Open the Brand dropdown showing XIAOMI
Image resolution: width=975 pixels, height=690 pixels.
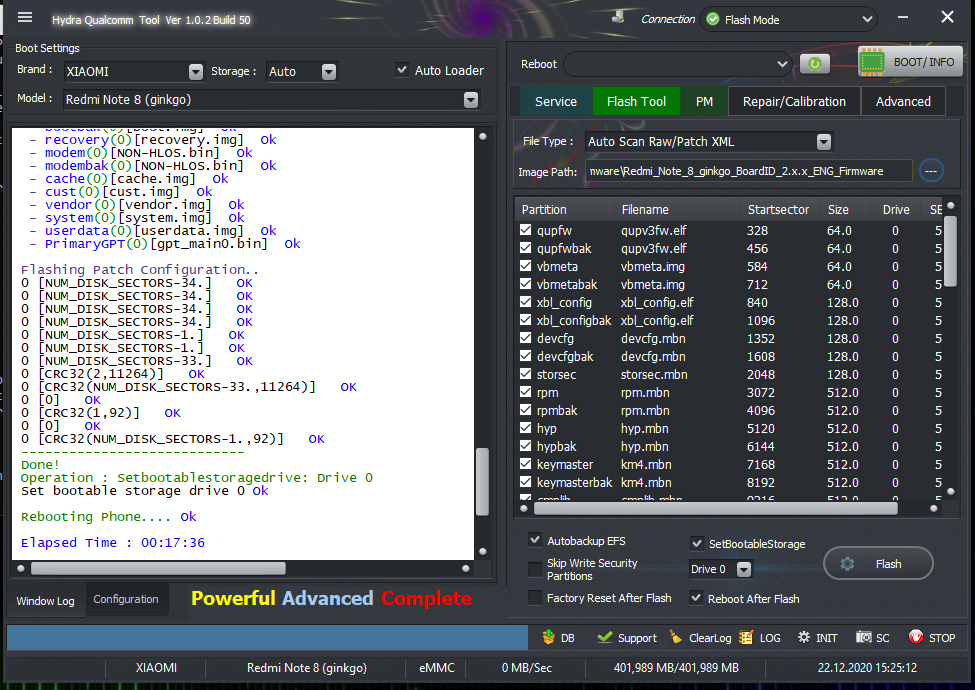click(196, 72)
